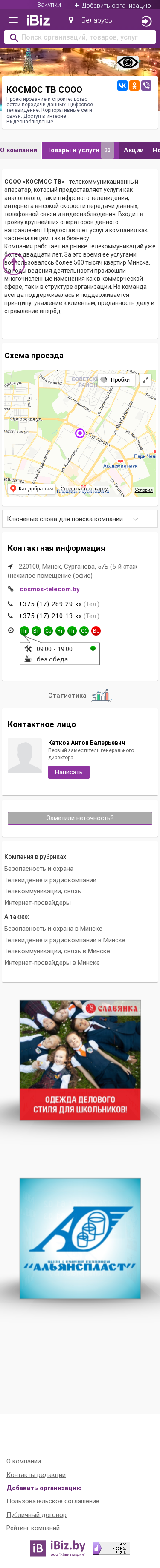Open the Статистика chart icon
Viewport: 160px width, 1568px height.
coord(101,695)
